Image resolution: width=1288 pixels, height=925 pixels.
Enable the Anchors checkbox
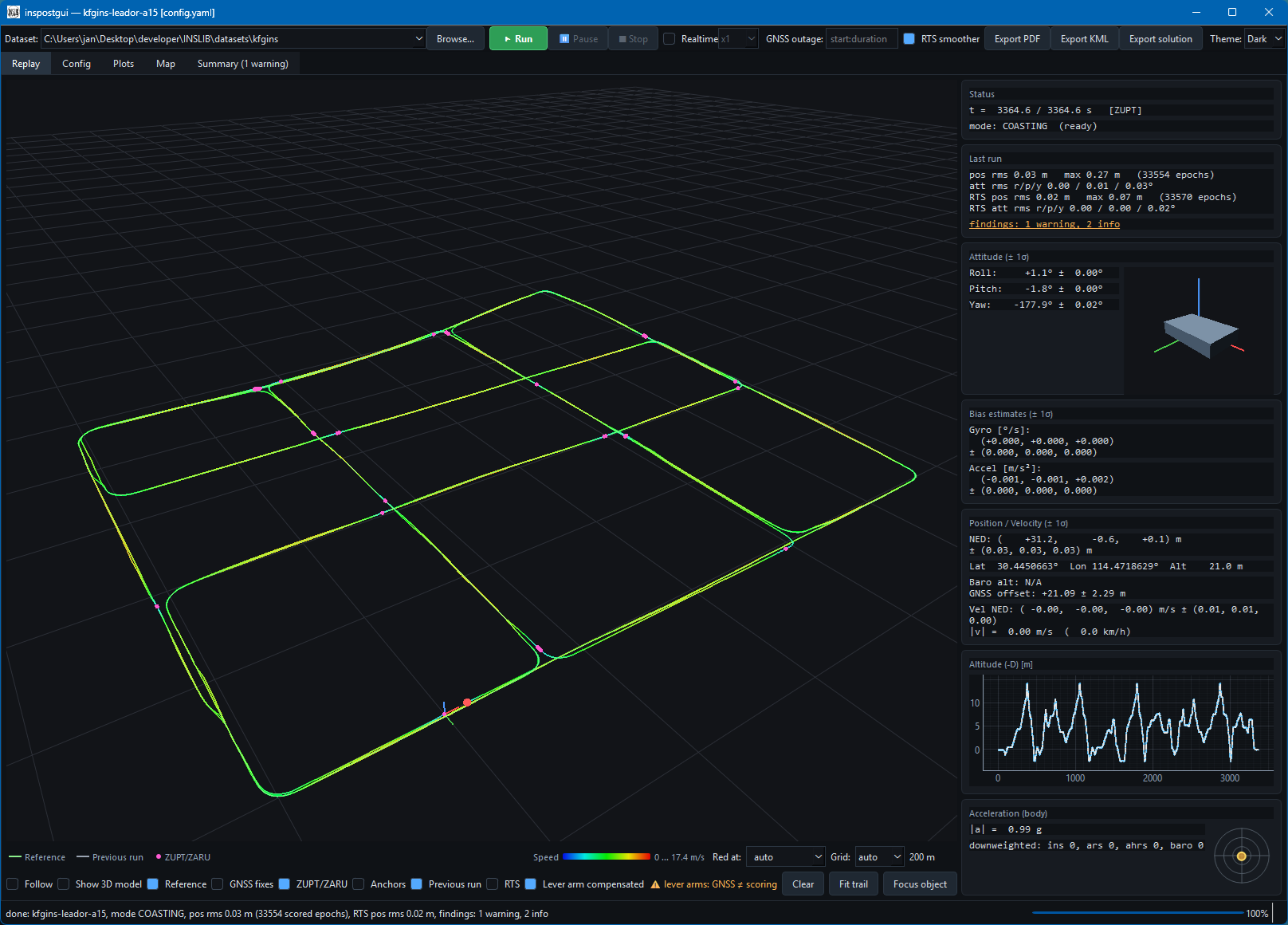click(359, 884)
